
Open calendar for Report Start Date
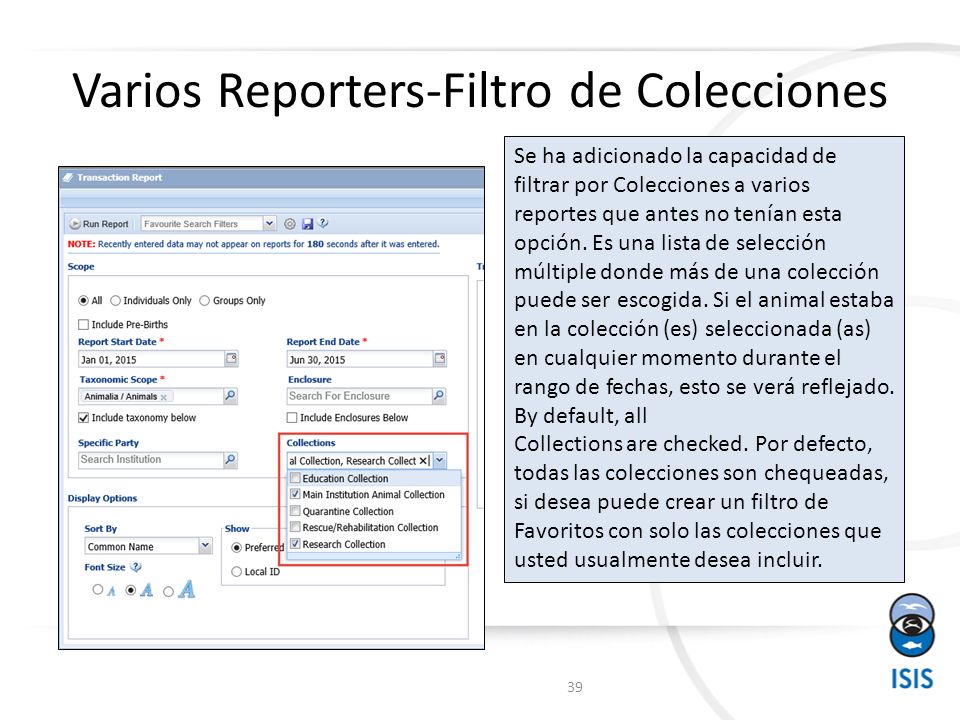point(231,358)
